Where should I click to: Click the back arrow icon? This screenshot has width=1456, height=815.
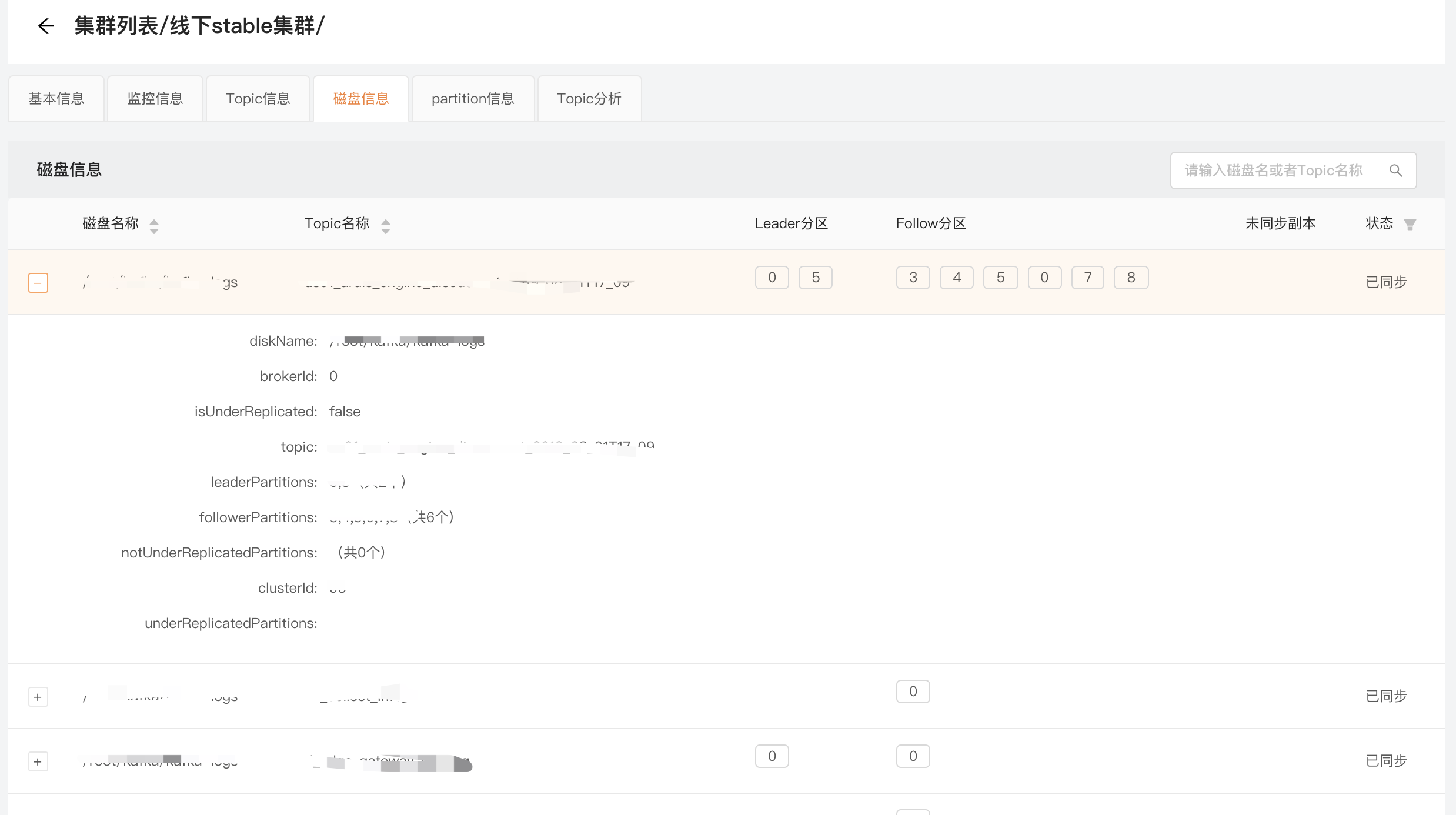pos(45,26)
